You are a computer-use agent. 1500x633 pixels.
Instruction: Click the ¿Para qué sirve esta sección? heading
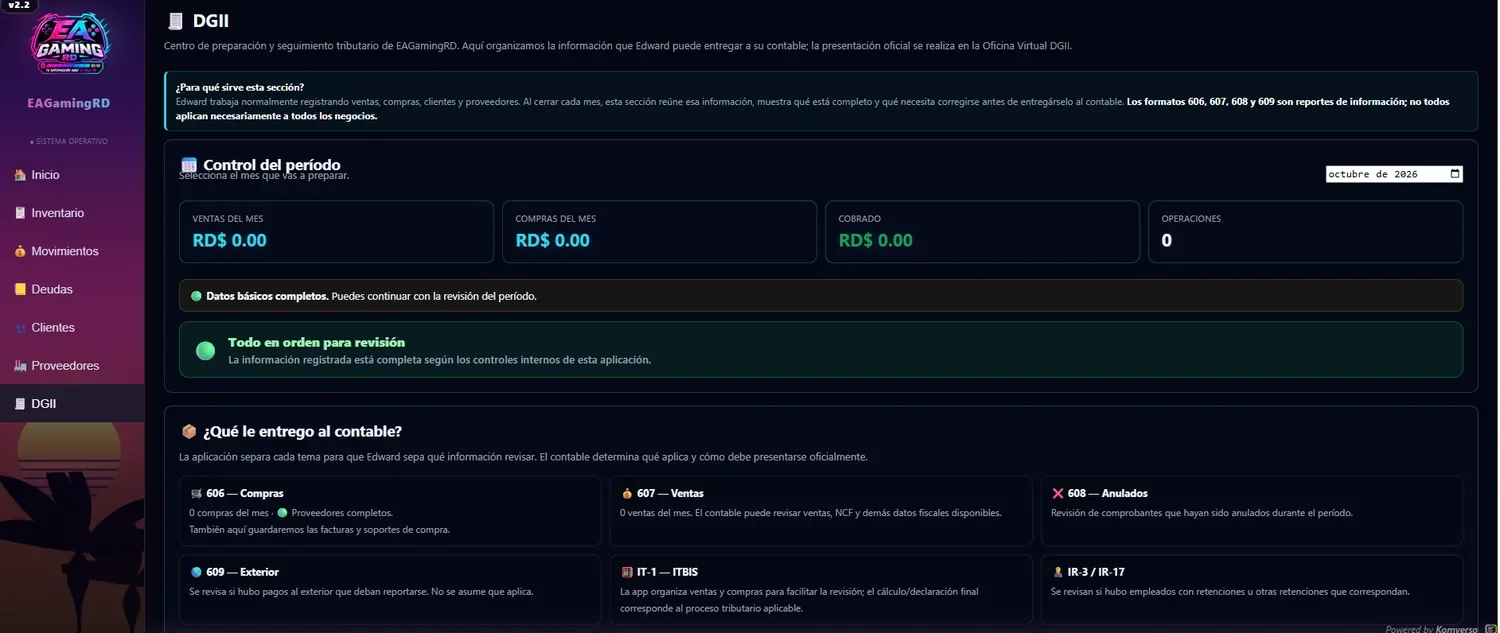(x=240, y=87)
